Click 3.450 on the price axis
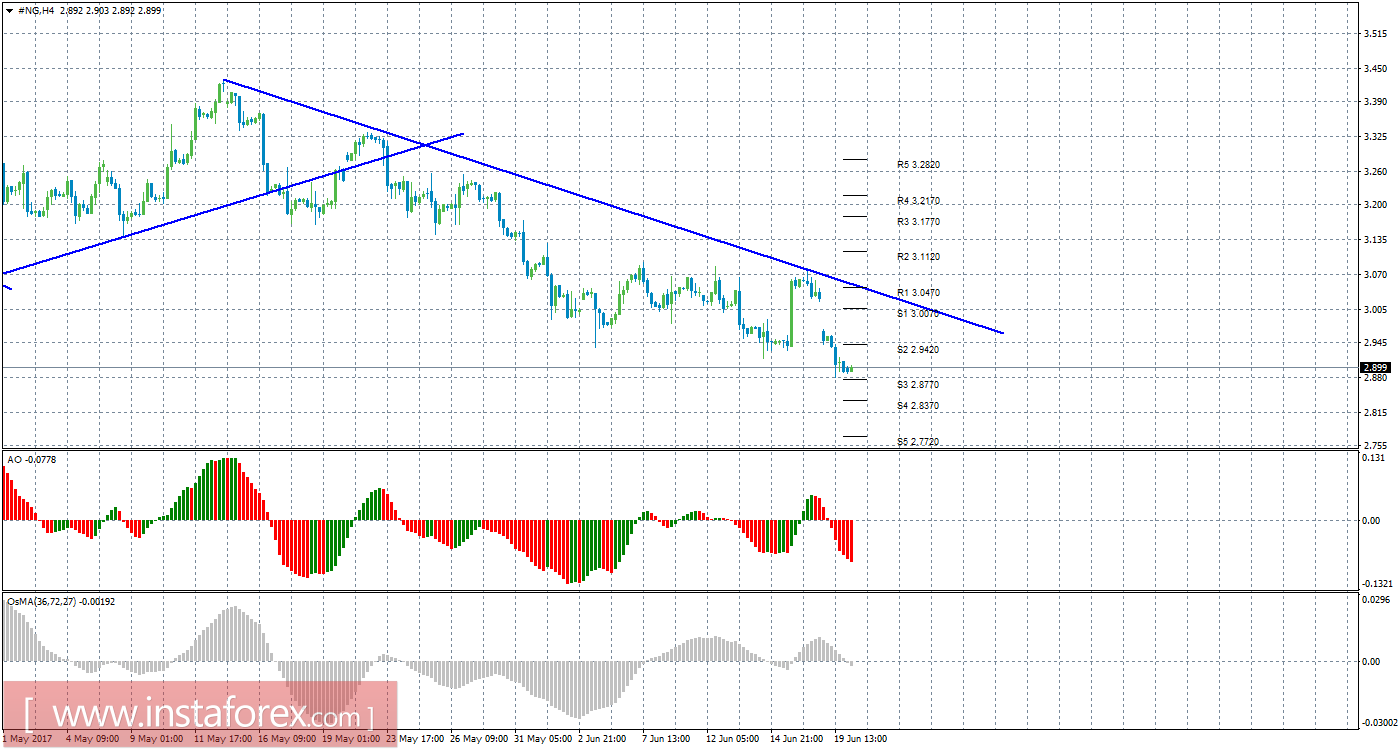This screenshot has width=1398, height=750. [x=1375, y=69]
